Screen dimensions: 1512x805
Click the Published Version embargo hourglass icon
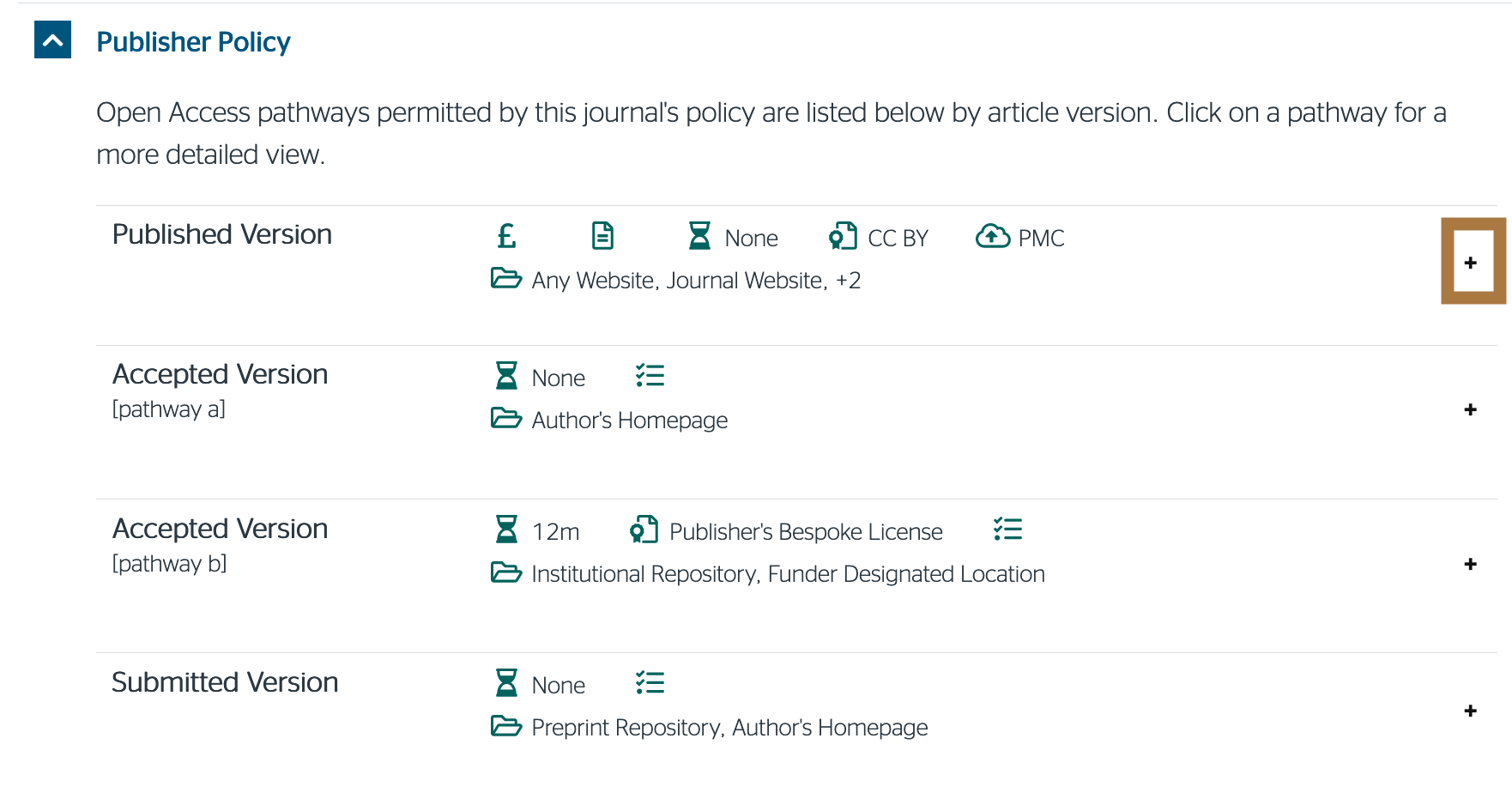click(x=699, y=235)
